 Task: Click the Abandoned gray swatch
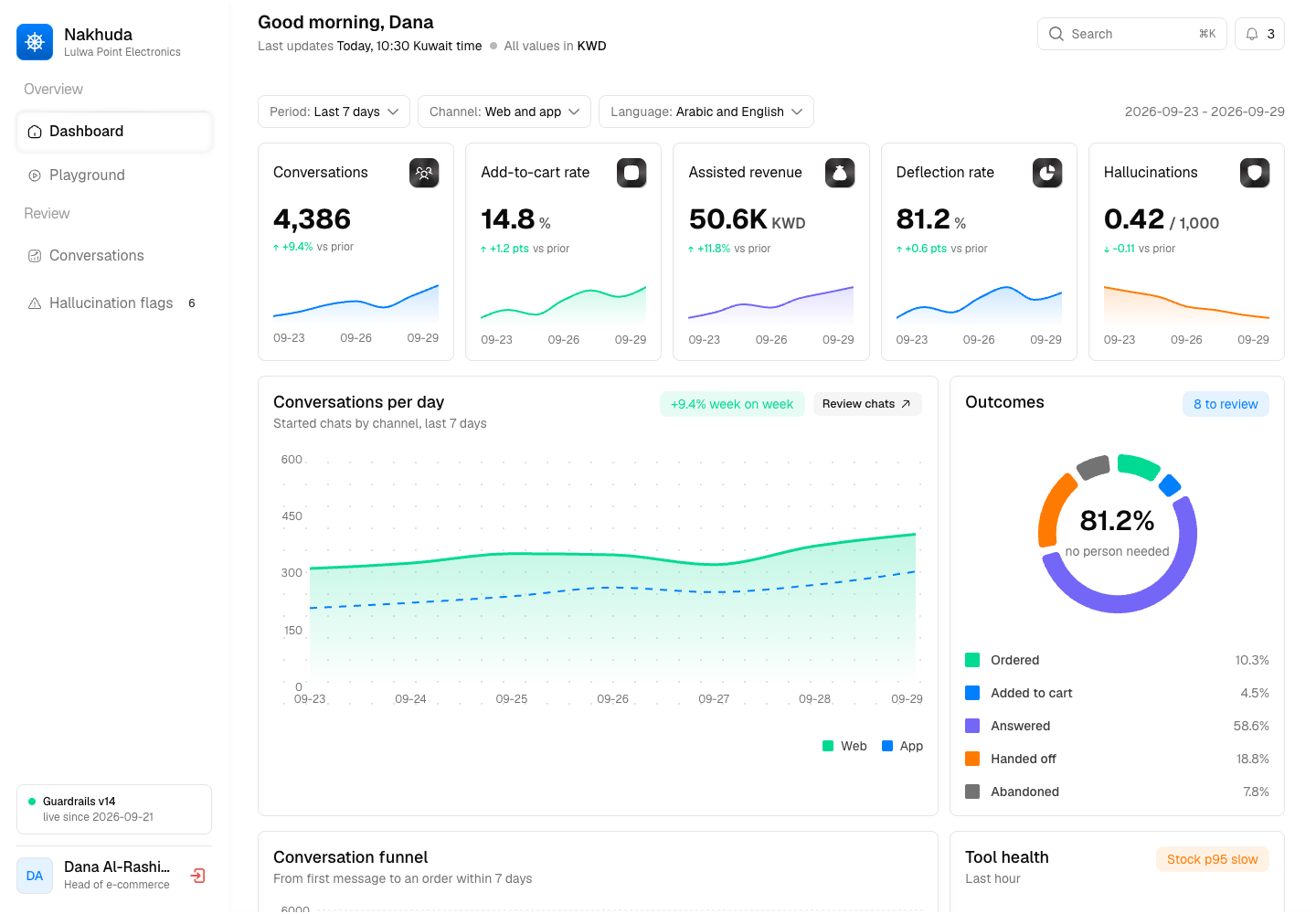tap(972, 792)
